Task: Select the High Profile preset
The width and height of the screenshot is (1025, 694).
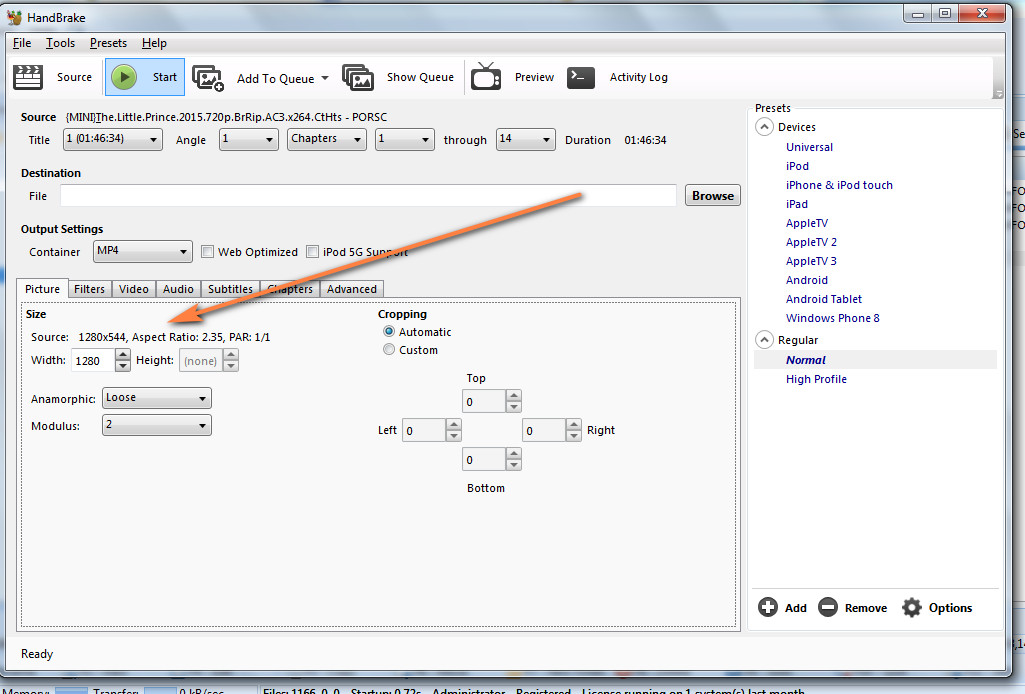Action: [x=816, y=379]
